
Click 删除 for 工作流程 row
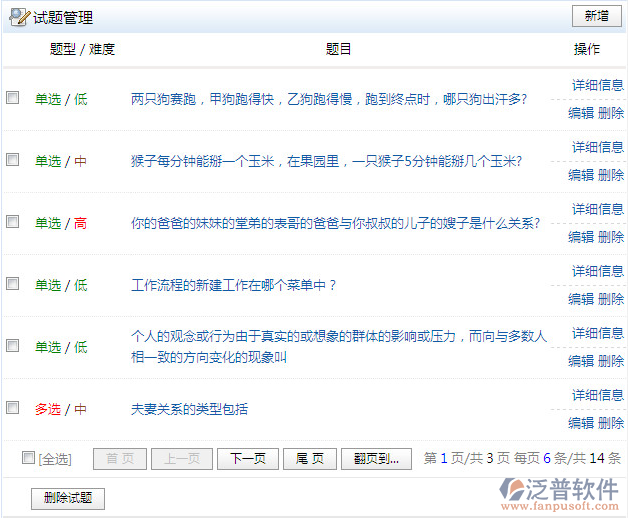(611, 299)
